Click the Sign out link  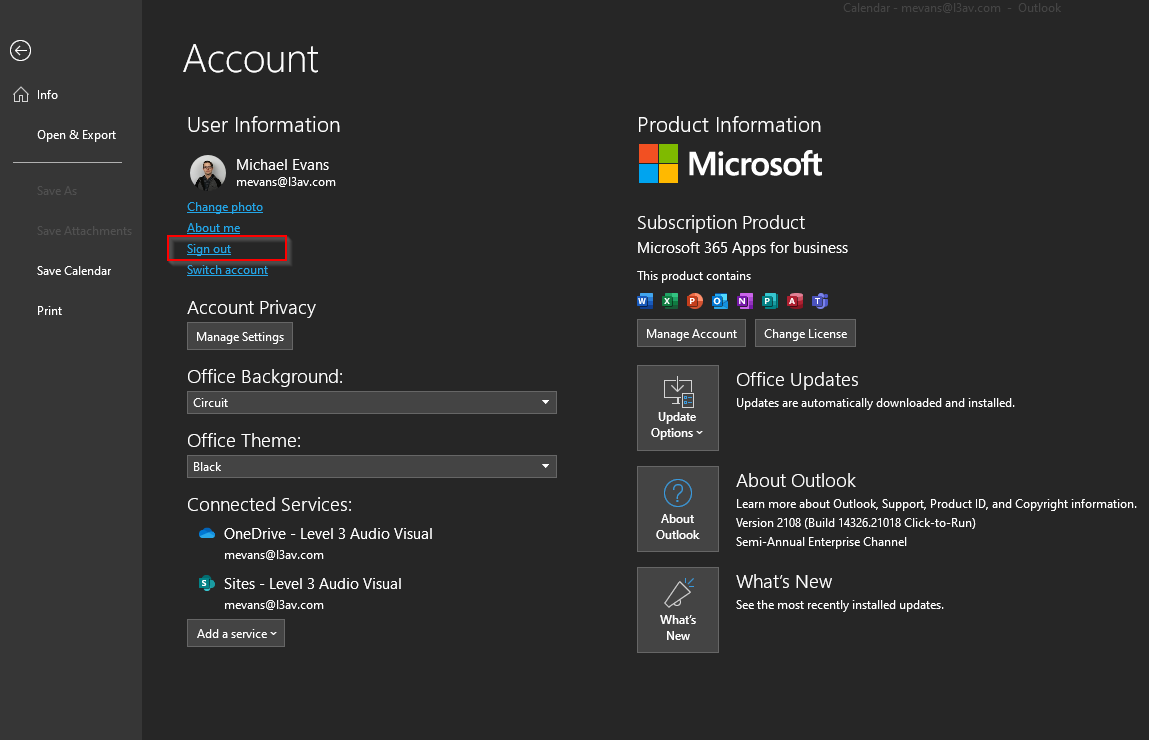(209, 249)
